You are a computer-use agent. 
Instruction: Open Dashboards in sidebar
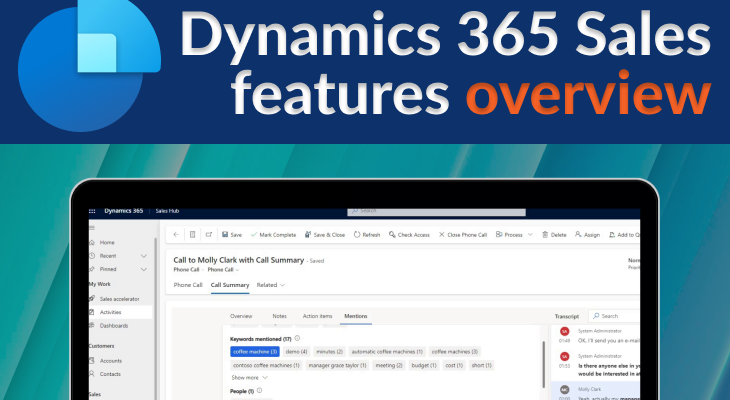109,325
